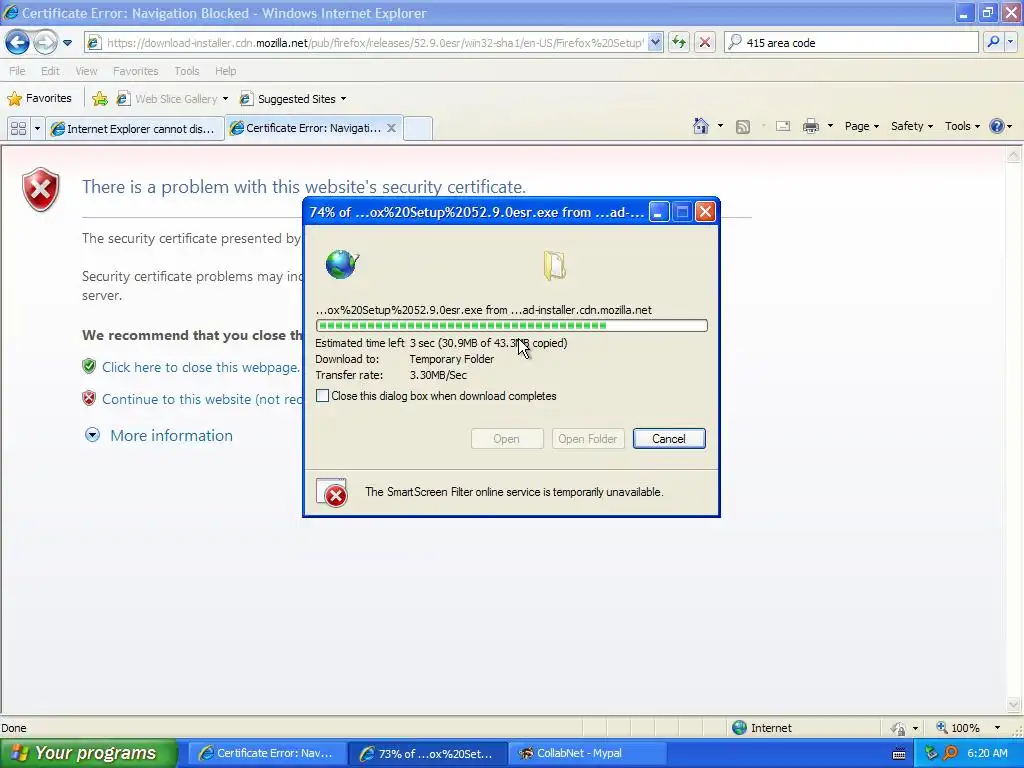Open the Safety command menu

[x=912, y=126]
